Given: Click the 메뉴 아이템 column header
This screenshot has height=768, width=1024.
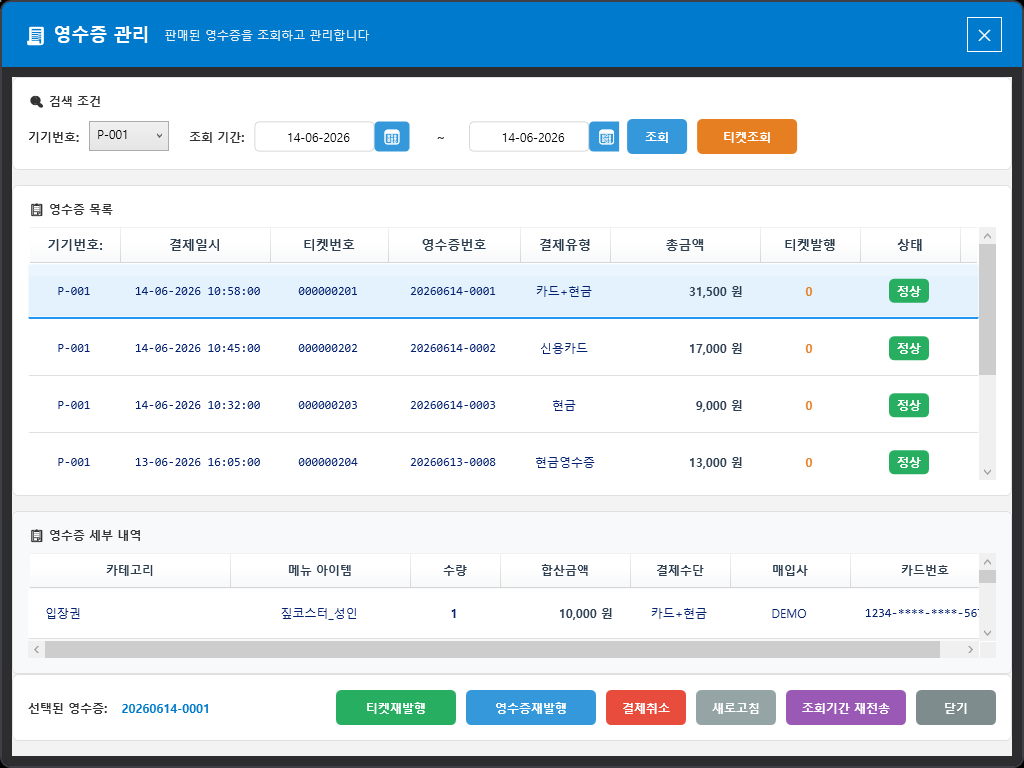Looking at the screenshot, I should point(320,570).
